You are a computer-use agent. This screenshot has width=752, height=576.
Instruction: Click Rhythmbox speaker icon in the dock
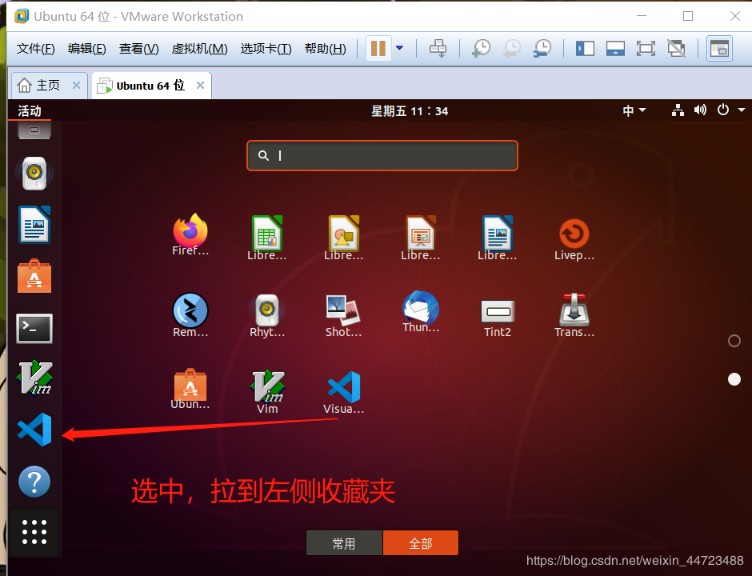point(34,173)
